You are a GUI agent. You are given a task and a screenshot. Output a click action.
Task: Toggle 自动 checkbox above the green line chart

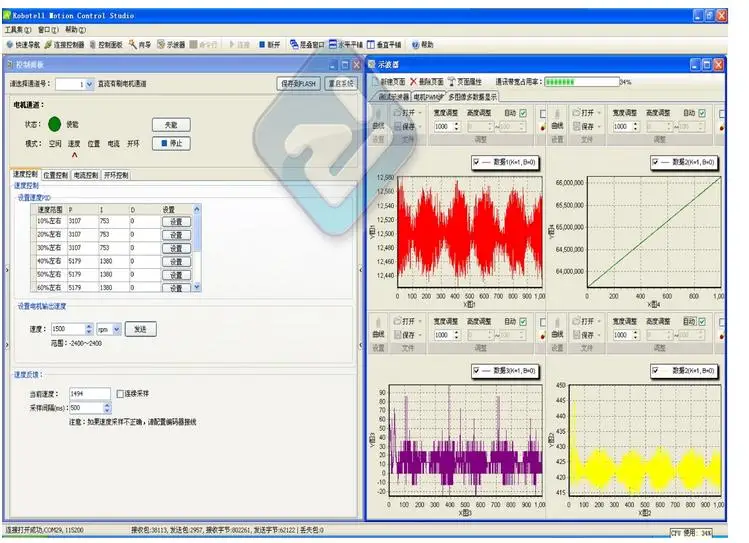pyautogui.click(x=702, y=113)
